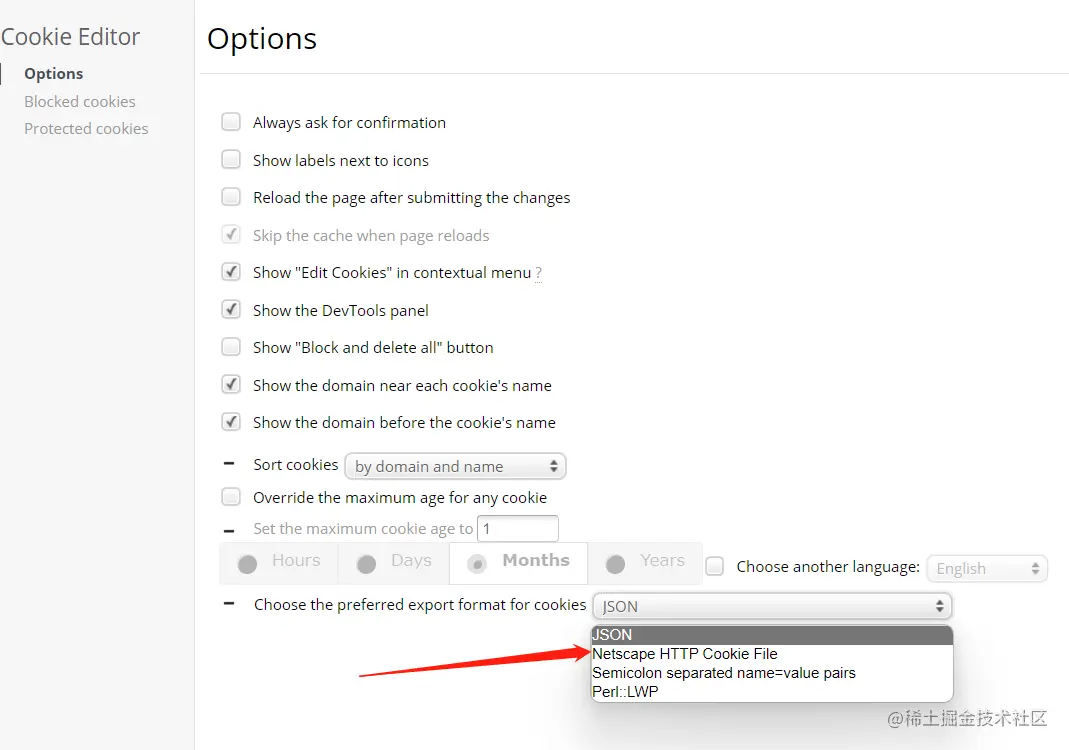Click the Options page heading

click(x=262, y=39)
